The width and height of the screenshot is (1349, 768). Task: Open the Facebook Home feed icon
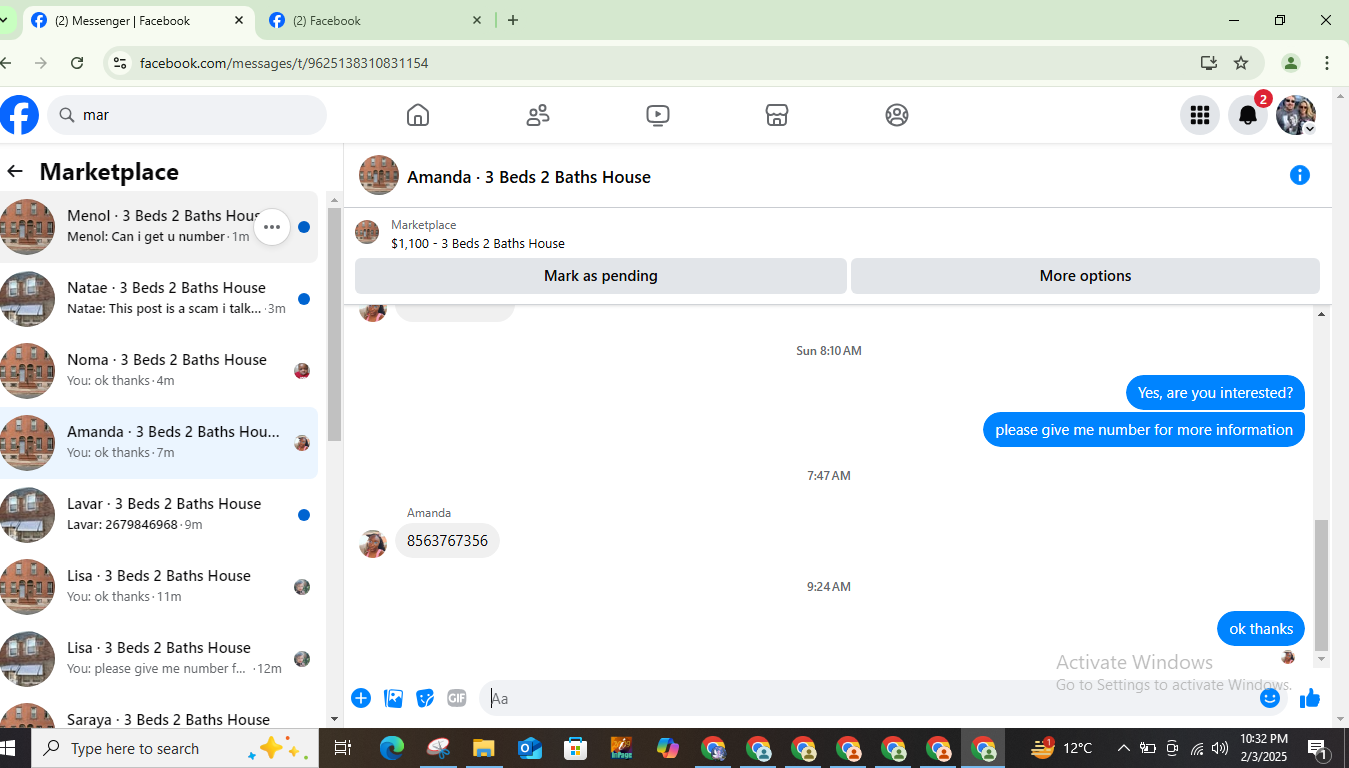[x=418, y=115]
